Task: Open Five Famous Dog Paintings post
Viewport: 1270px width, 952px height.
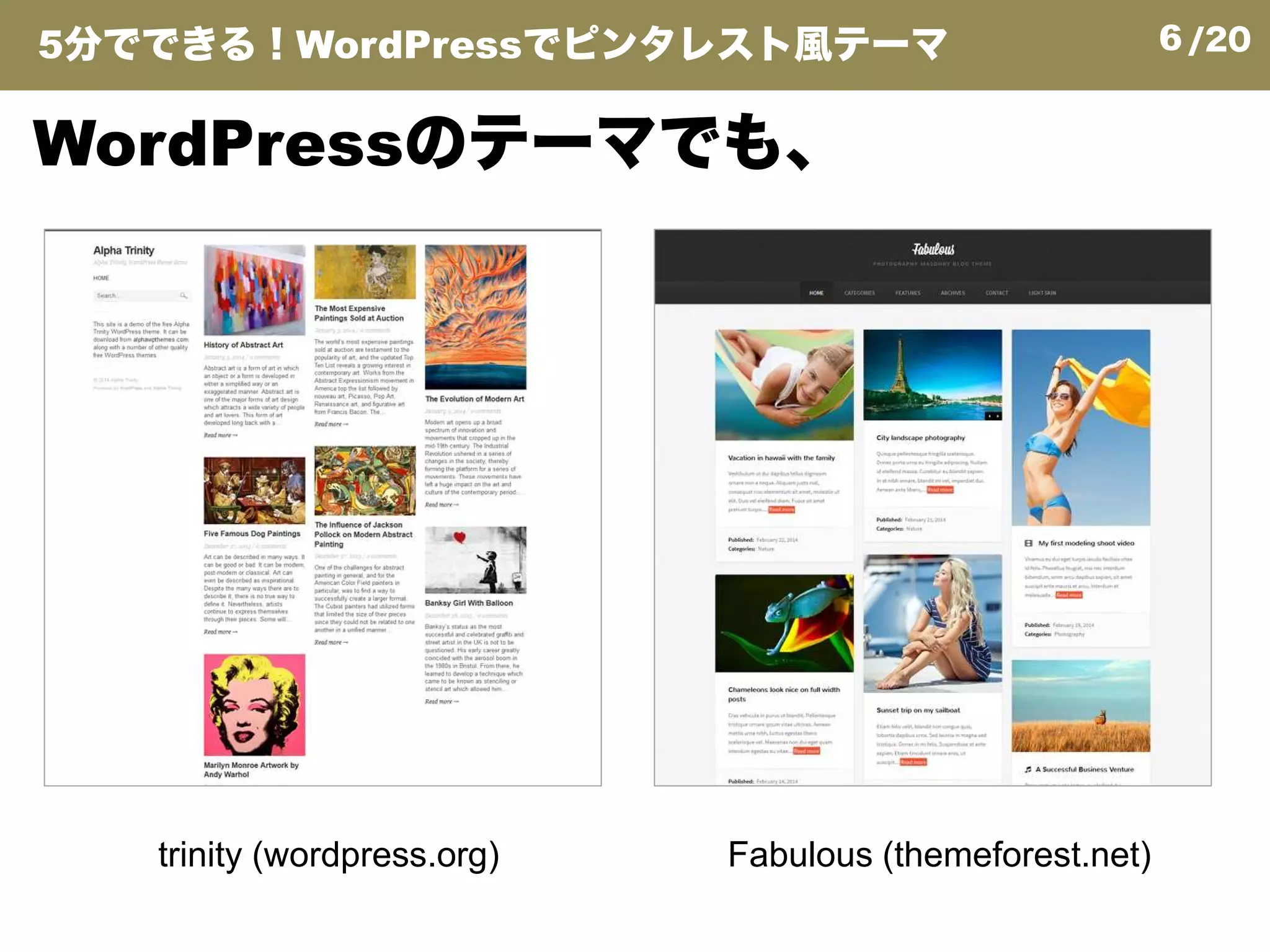Action: tap(252, 534)
